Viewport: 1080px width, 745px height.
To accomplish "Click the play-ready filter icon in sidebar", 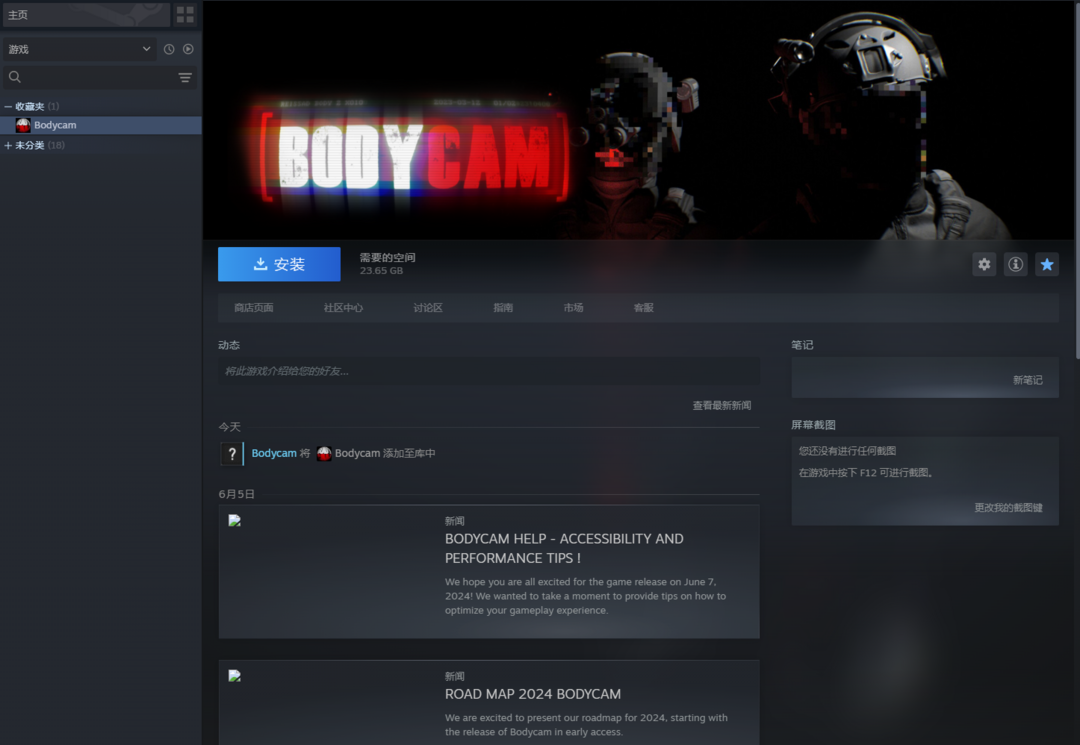I will [188, 49].
